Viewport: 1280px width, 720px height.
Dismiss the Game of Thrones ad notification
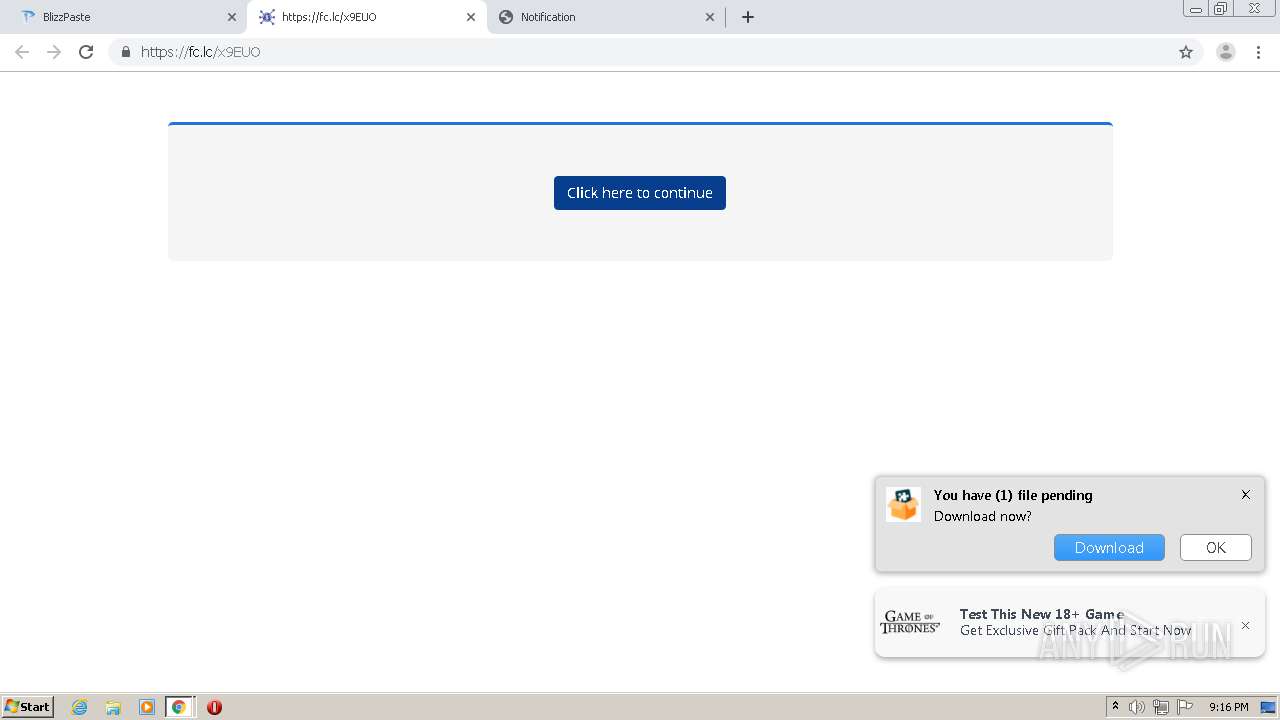click(1246, 625)
